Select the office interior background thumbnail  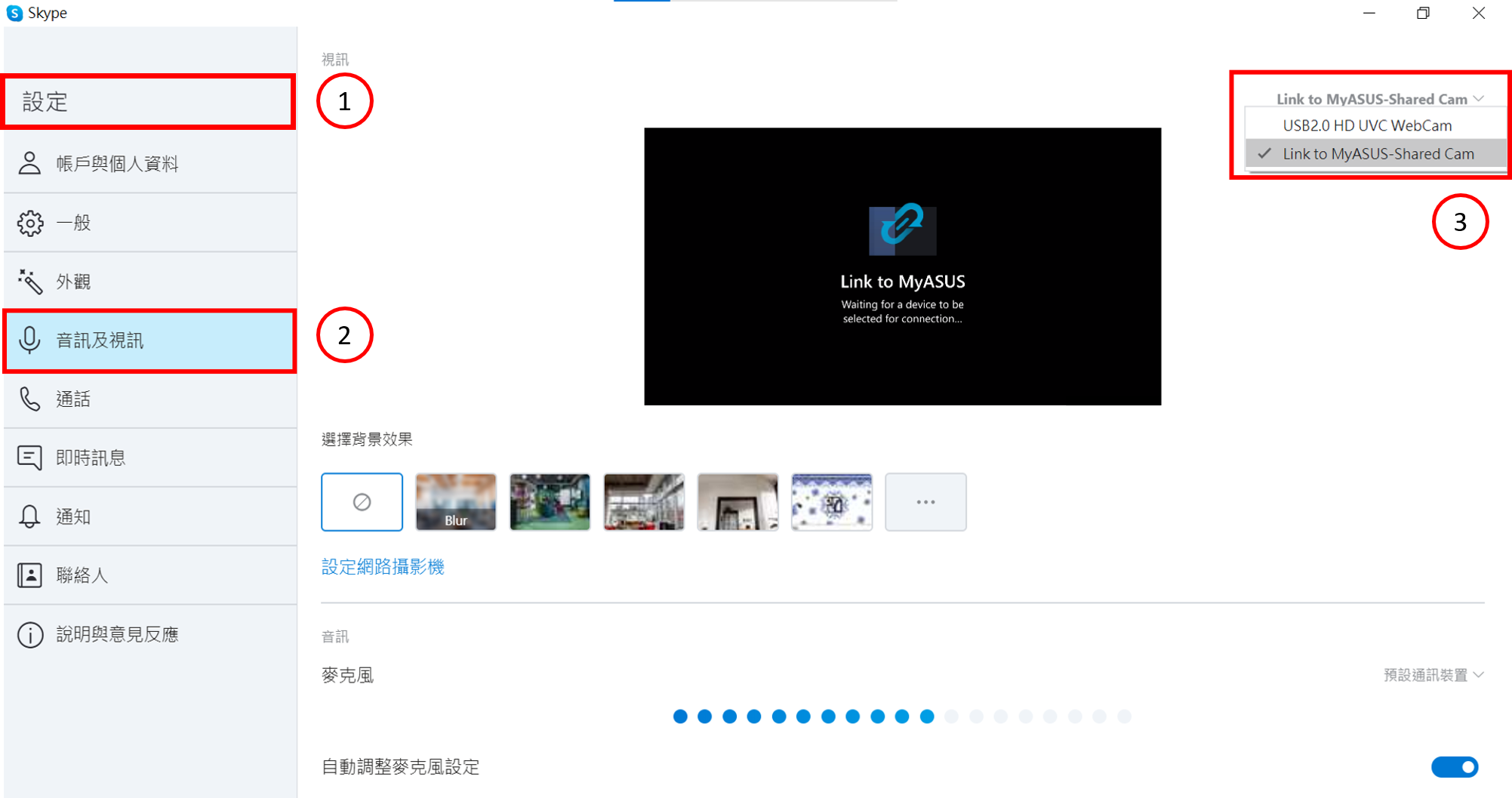tap(644, 502)
